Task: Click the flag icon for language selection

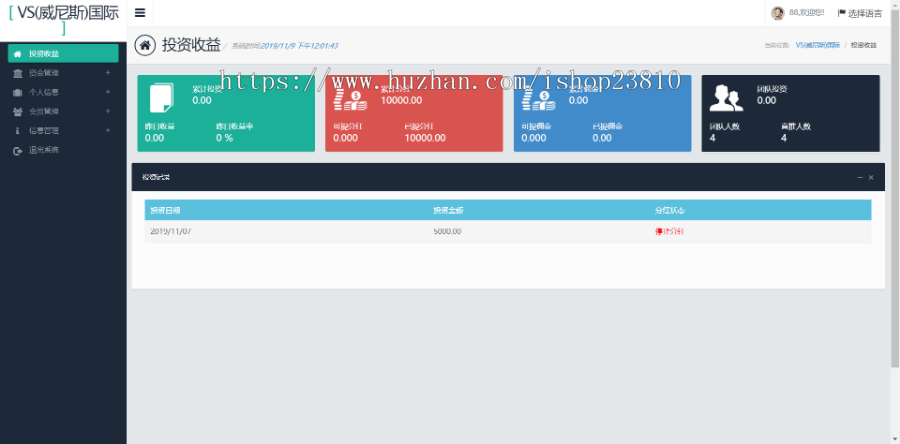Action: (841, 13)
